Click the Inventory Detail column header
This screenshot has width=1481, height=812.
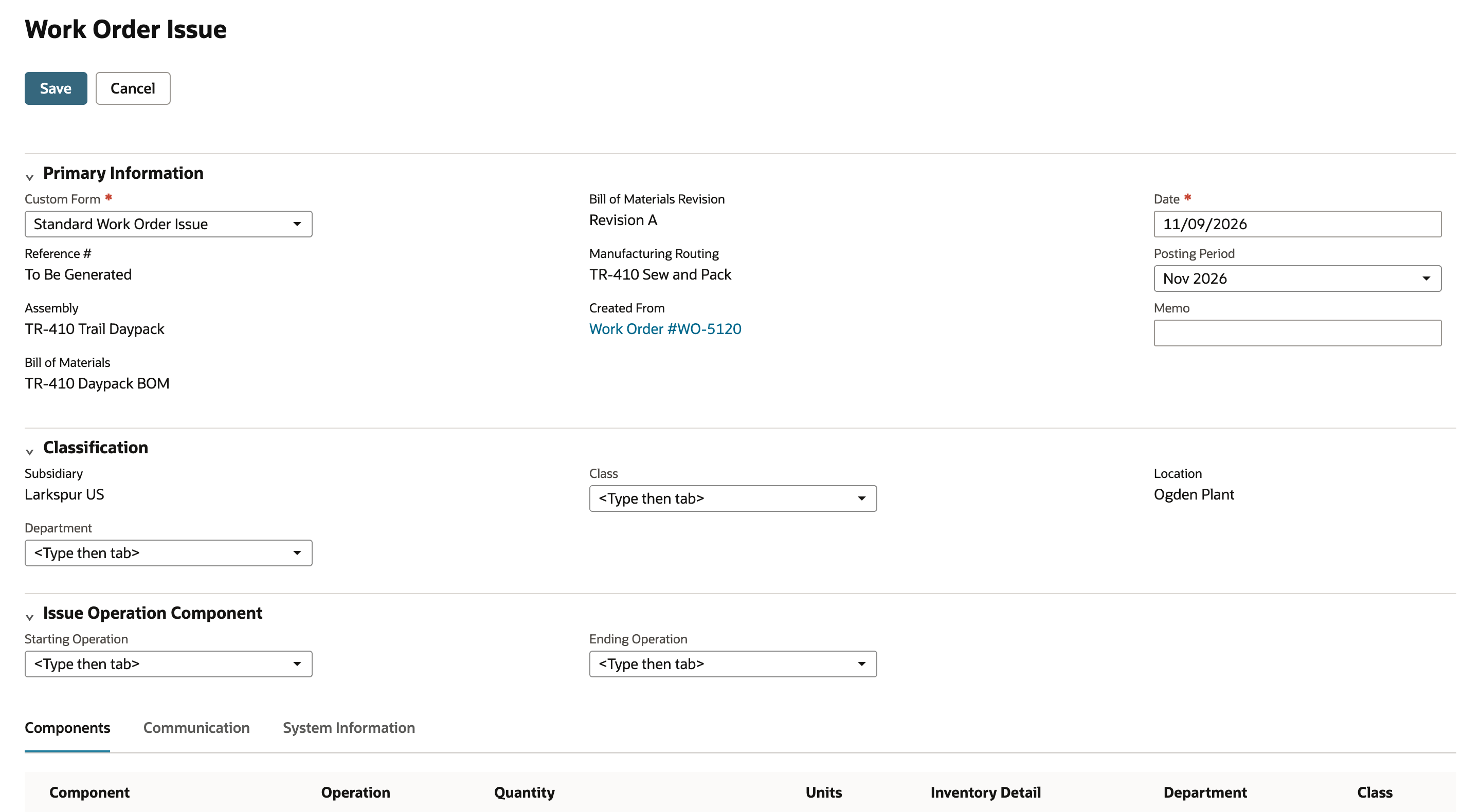click(985, 792)
